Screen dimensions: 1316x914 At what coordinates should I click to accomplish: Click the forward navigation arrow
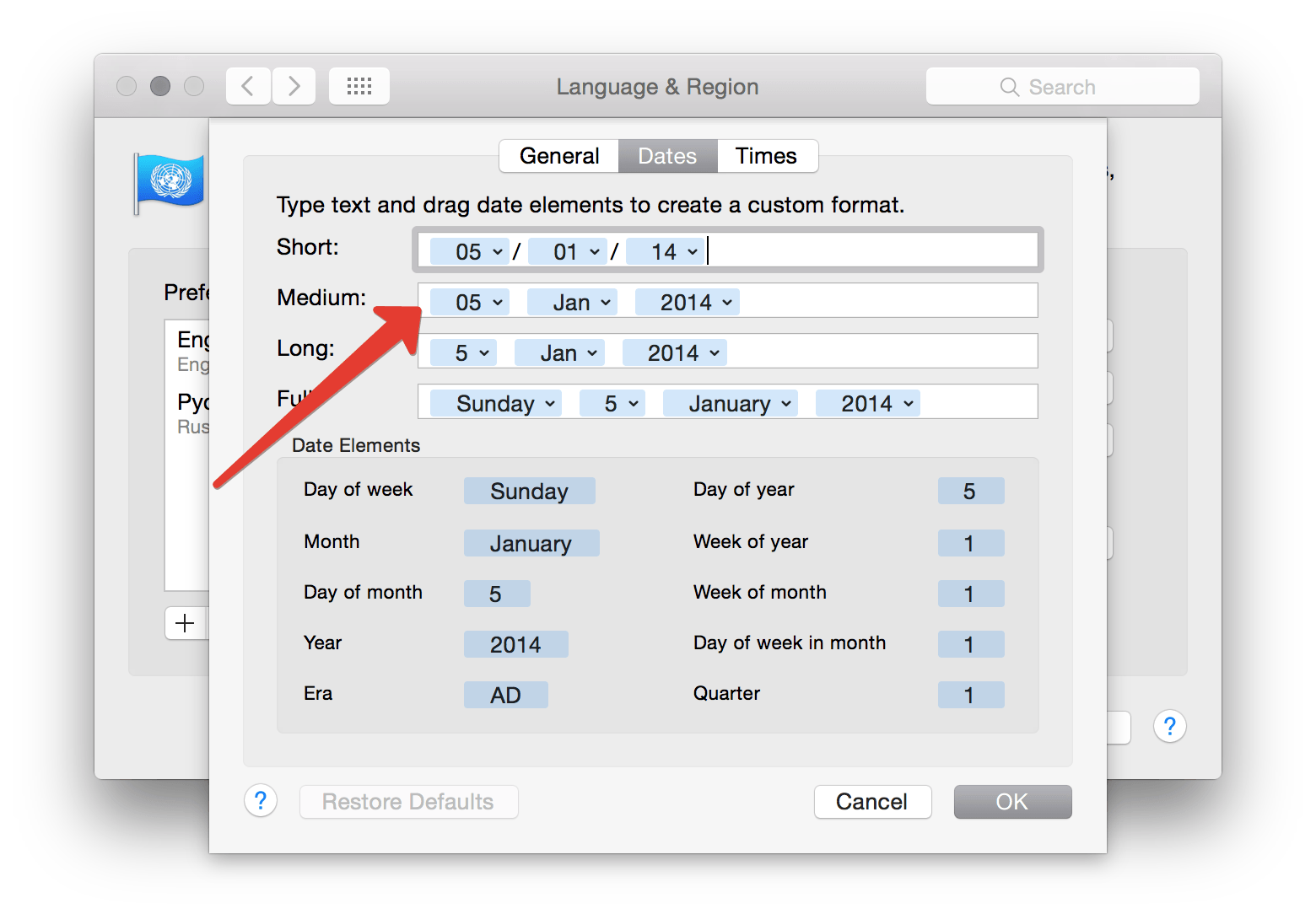click(x=294, y=86)
